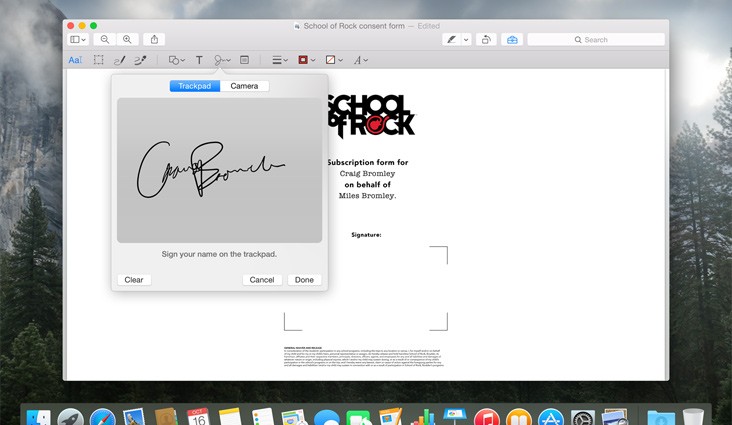Click Done to save the signature

304,280
